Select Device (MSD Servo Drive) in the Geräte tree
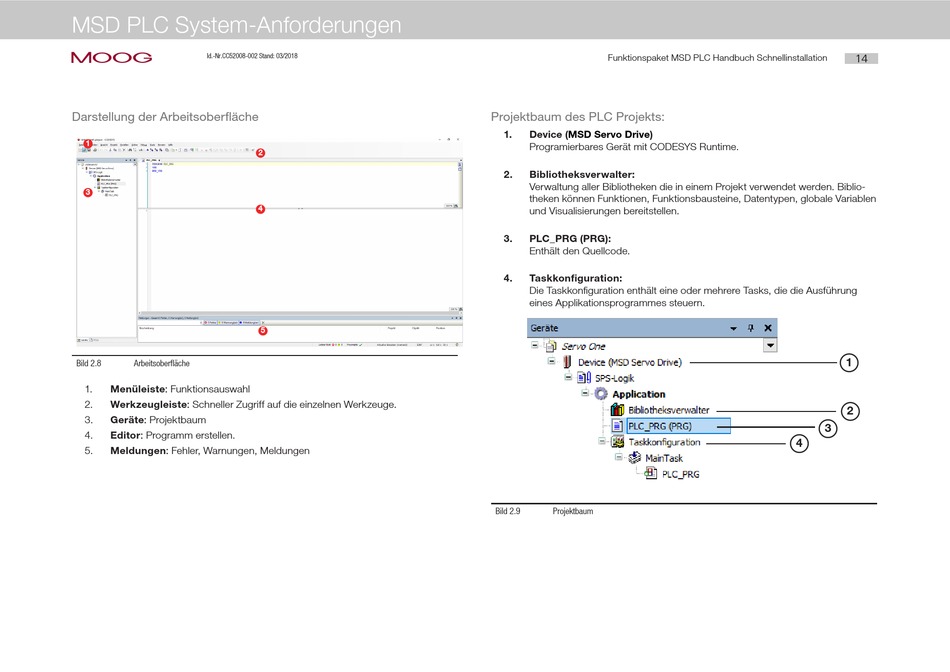Screen dimensions: 950x672 [629, 362]
